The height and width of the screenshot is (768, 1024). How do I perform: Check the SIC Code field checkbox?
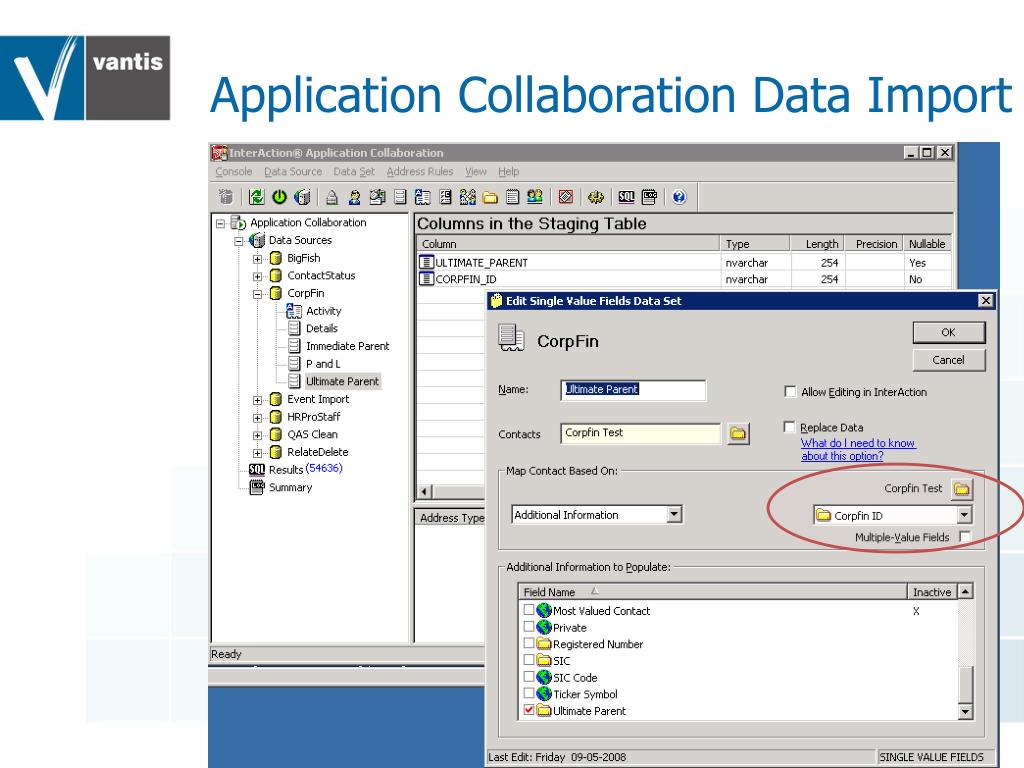(529, 677)
